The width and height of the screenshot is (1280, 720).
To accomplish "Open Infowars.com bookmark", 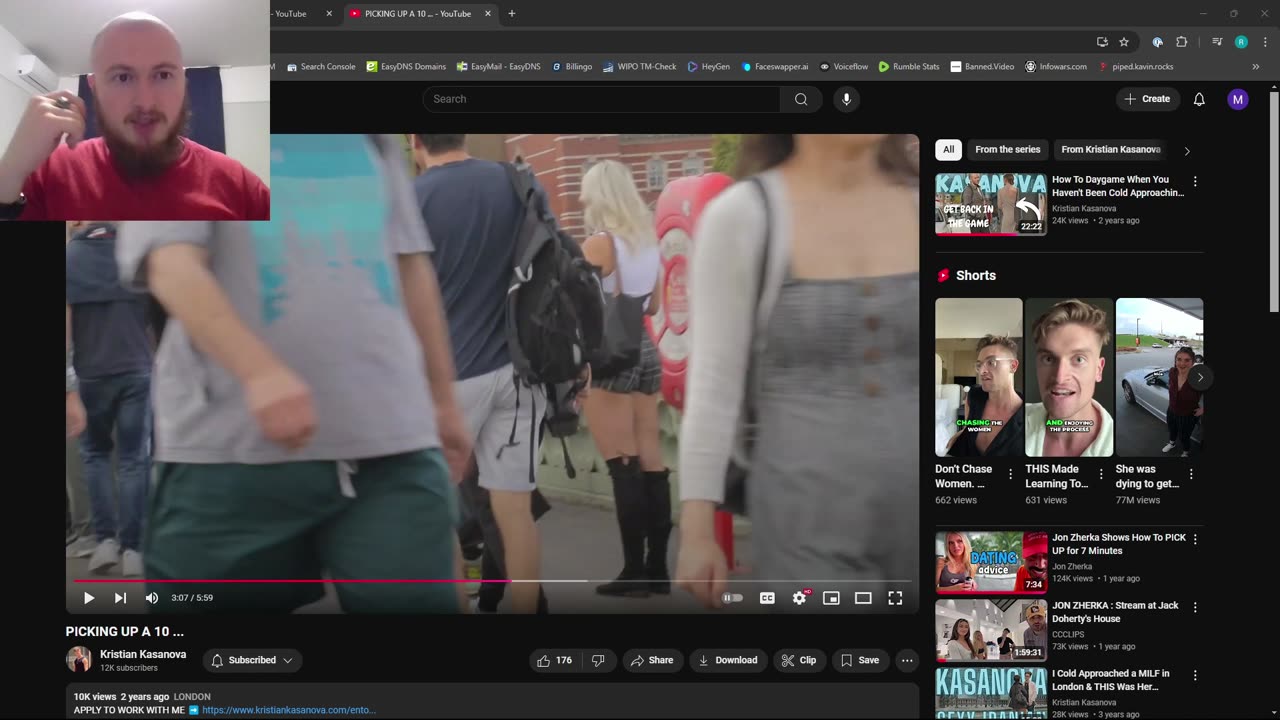I will tap(1056, 67).
